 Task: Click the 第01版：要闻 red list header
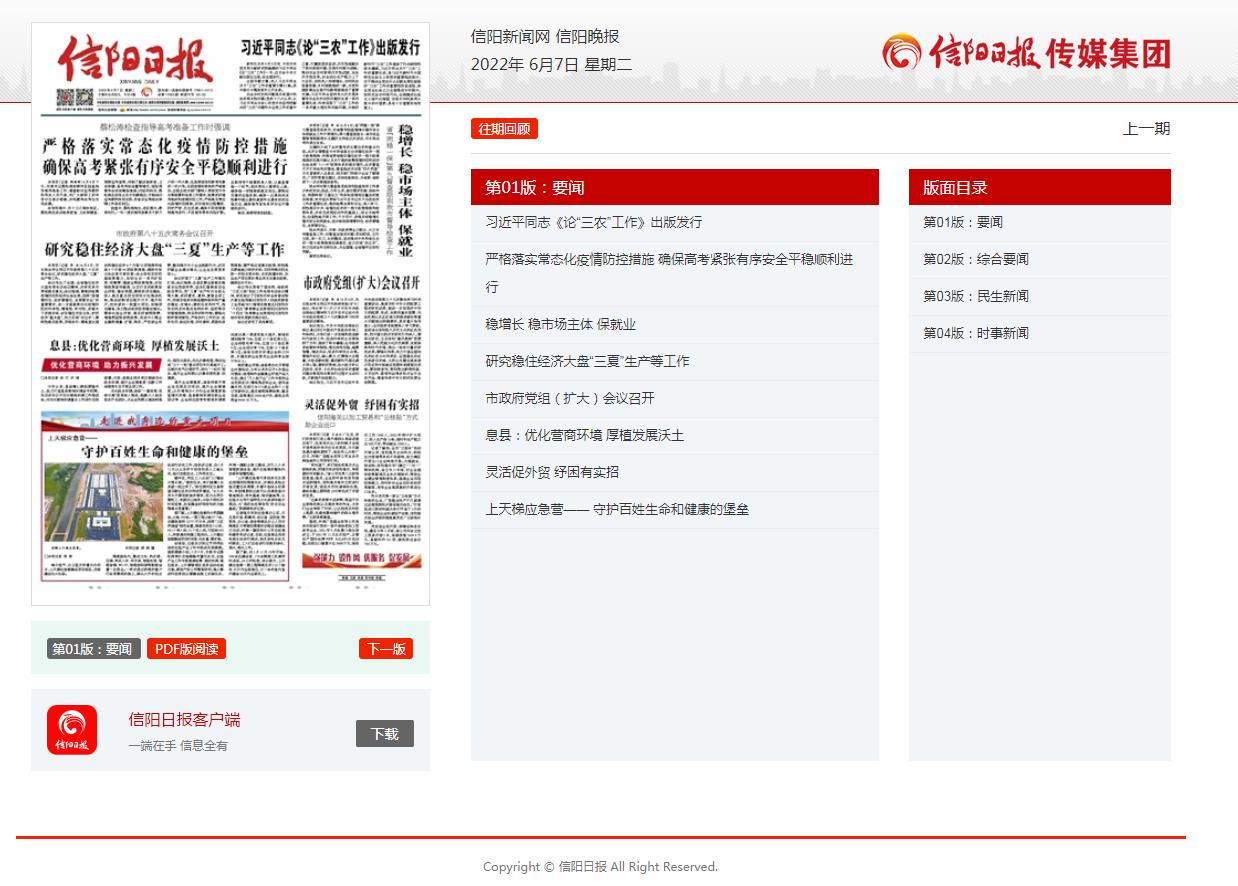click(674, 187)
